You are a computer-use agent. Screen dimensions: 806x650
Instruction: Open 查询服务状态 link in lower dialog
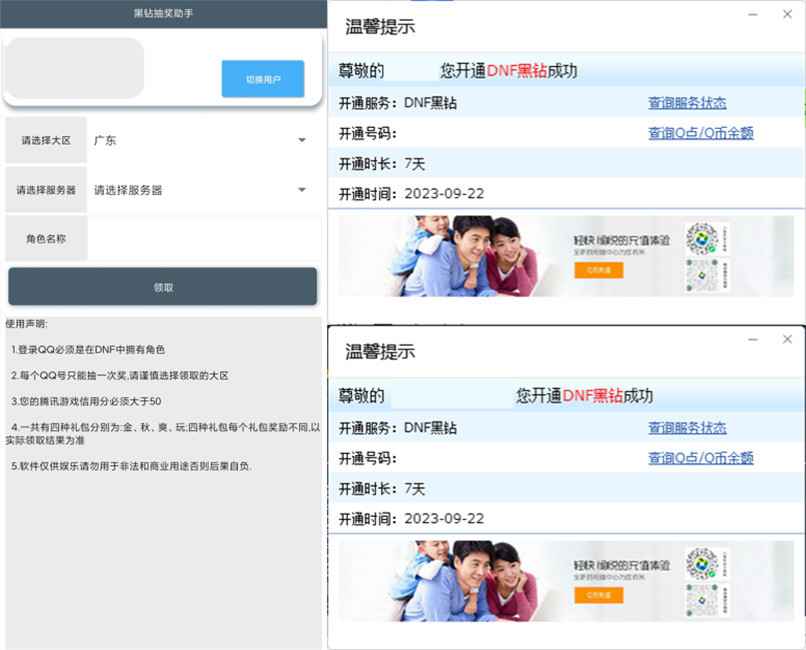point(687,428)
